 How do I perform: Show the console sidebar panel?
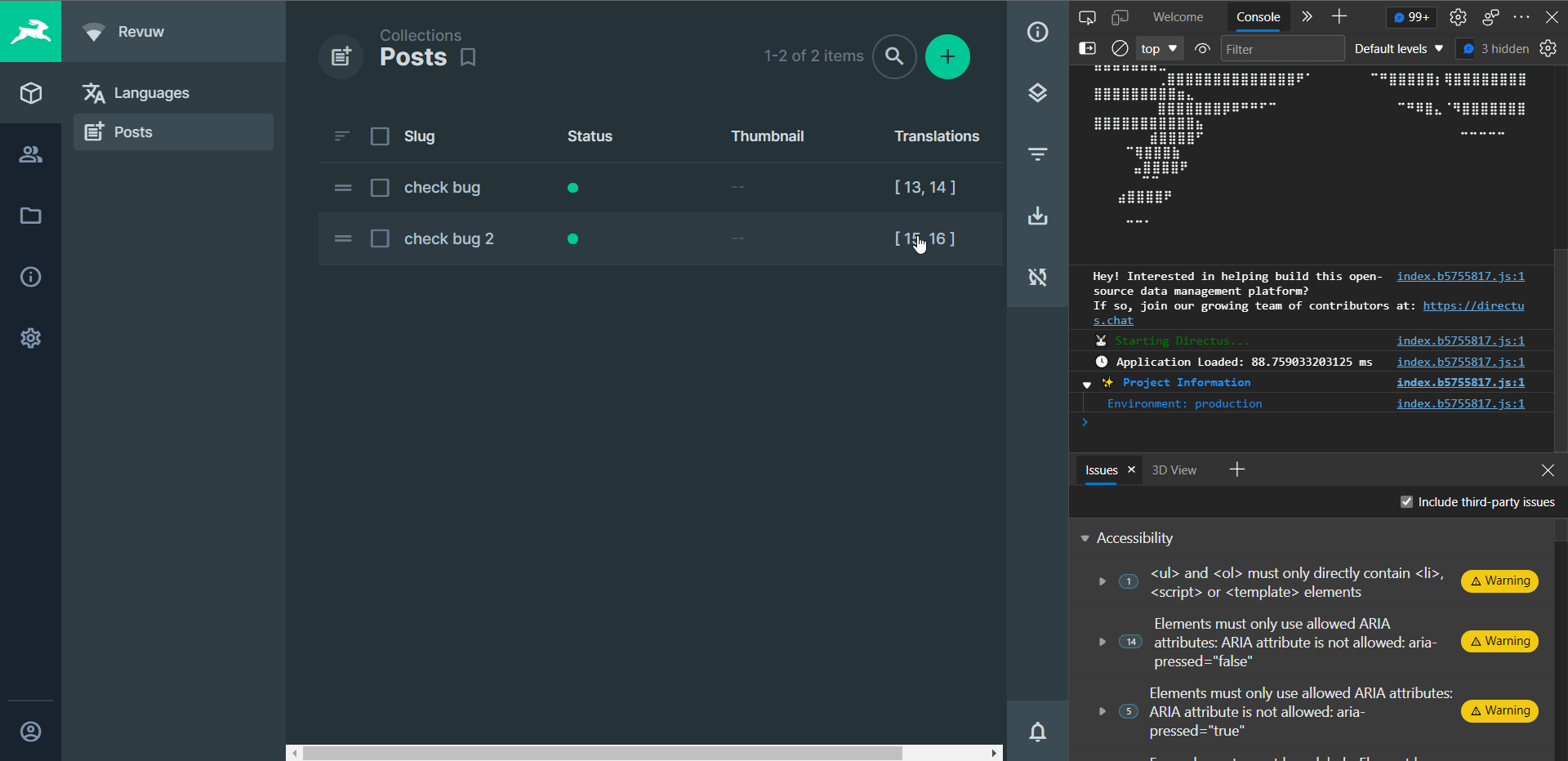click(1087, 49)
